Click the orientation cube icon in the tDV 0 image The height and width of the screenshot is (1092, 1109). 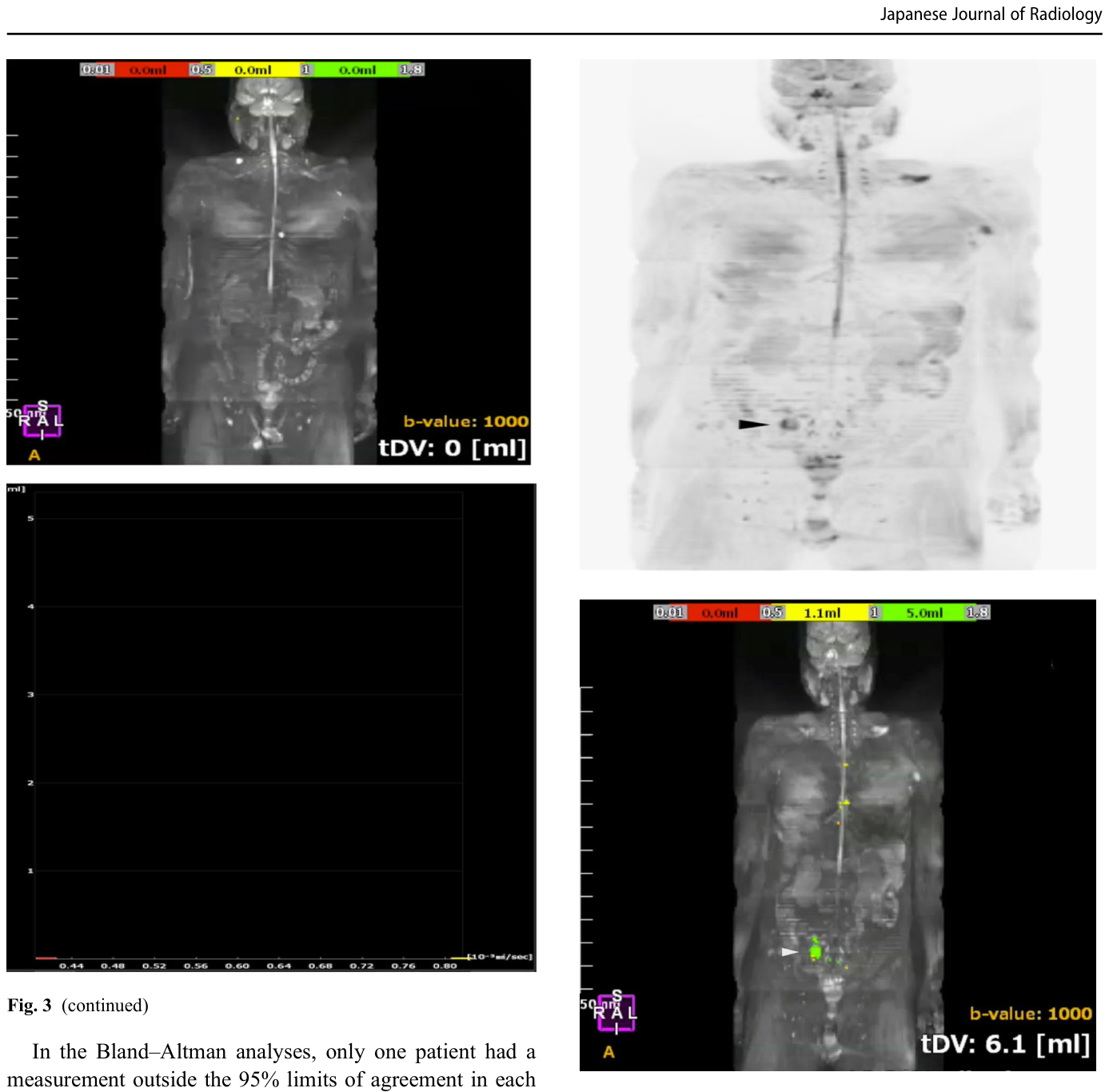pos(42,420)
